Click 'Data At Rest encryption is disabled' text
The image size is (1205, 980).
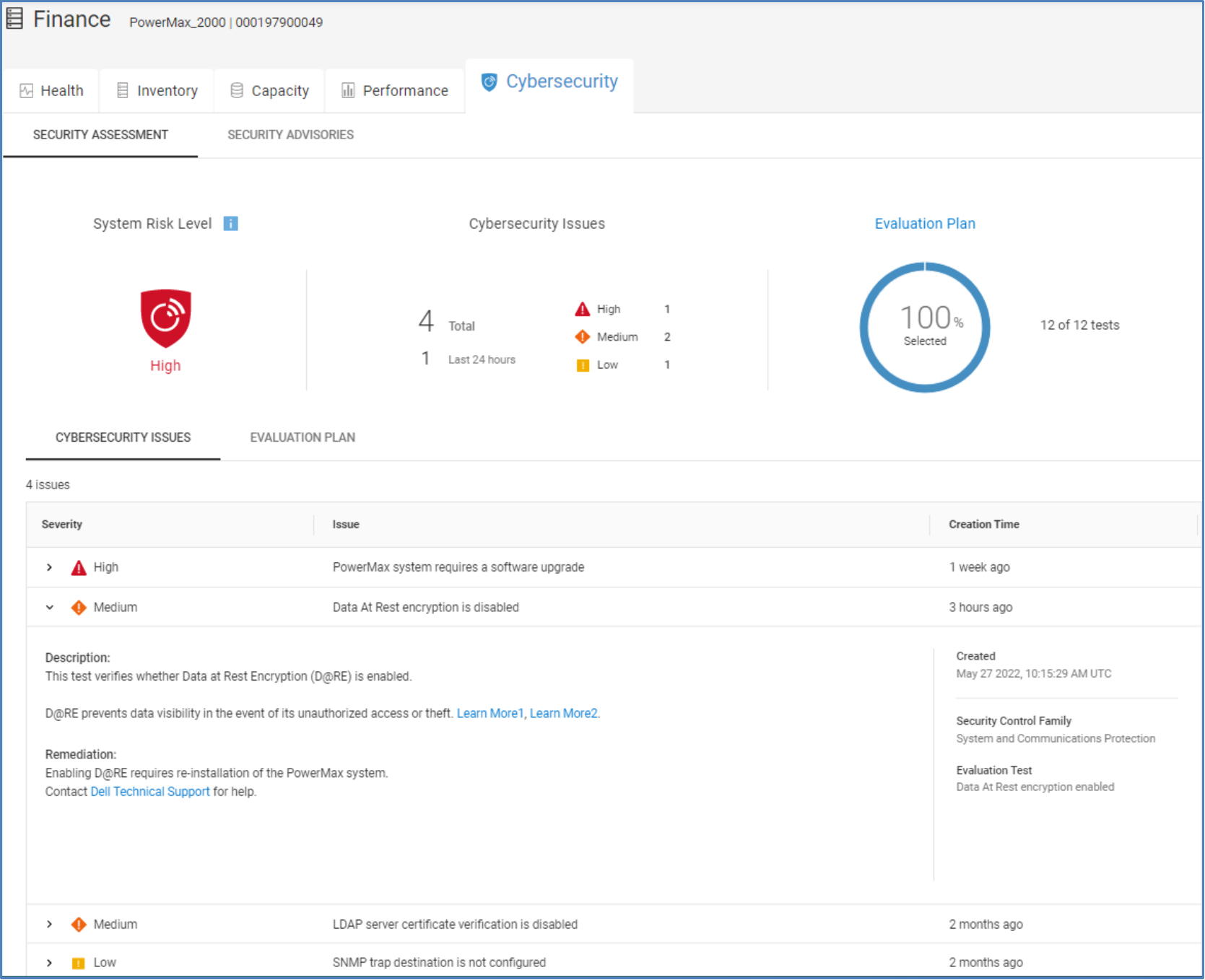tap(426, 608)
